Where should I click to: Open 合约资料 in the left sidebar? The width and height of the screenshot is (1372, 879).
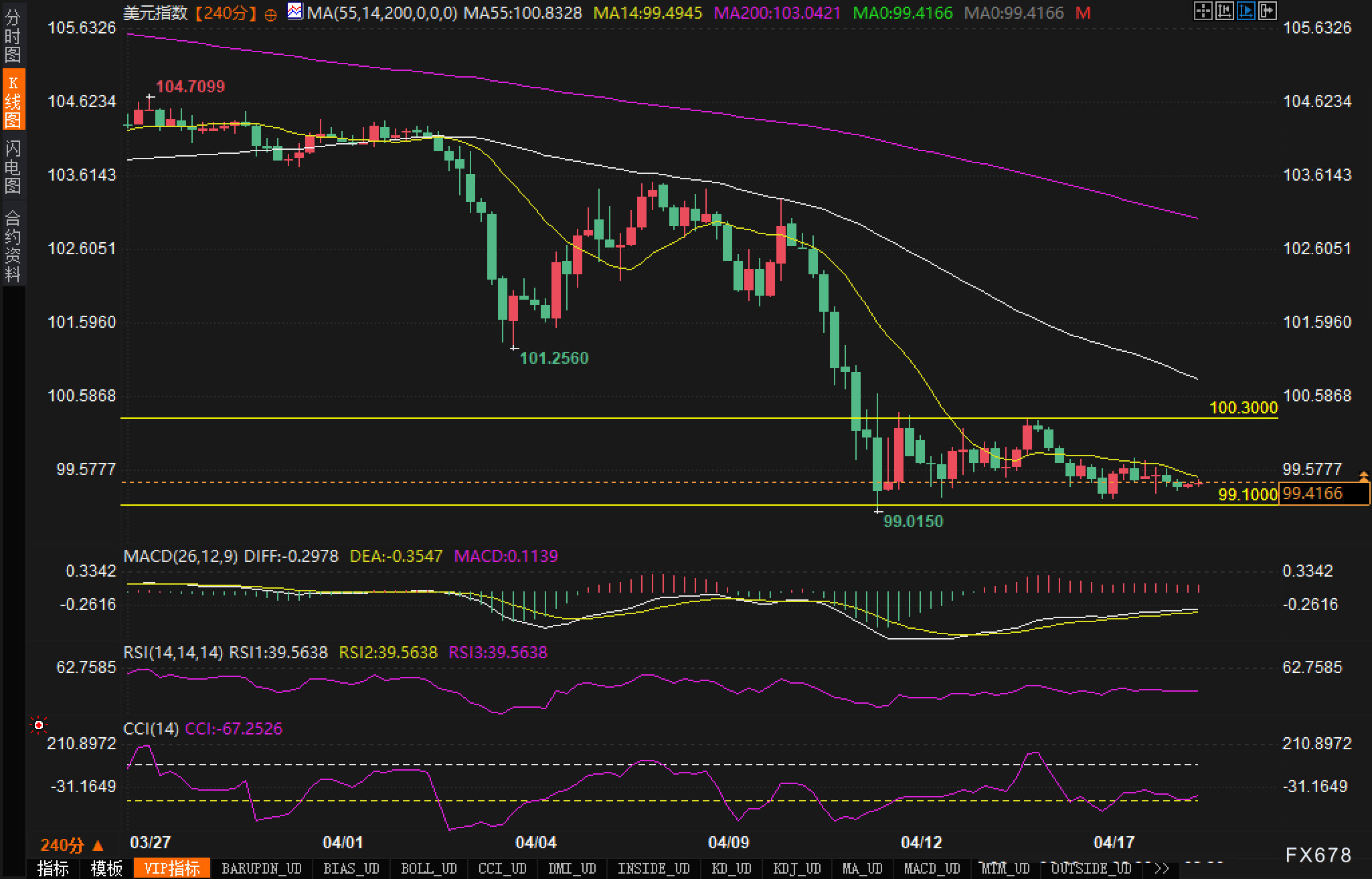pos(13,246)
